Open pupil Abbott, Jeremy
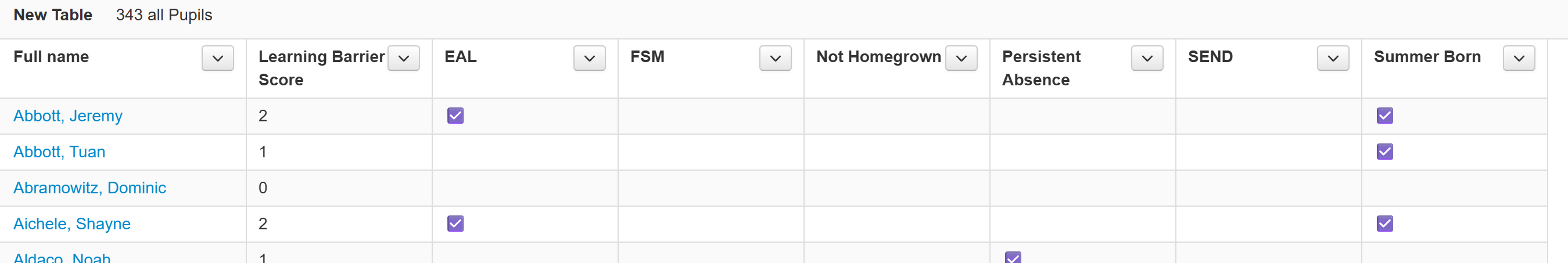 click(x=67, y=116)
